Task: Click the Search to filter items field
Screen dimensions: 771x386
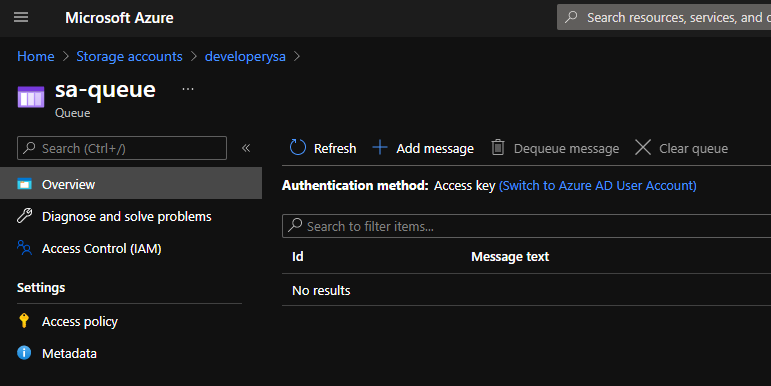Action: [x=526, y=226]
